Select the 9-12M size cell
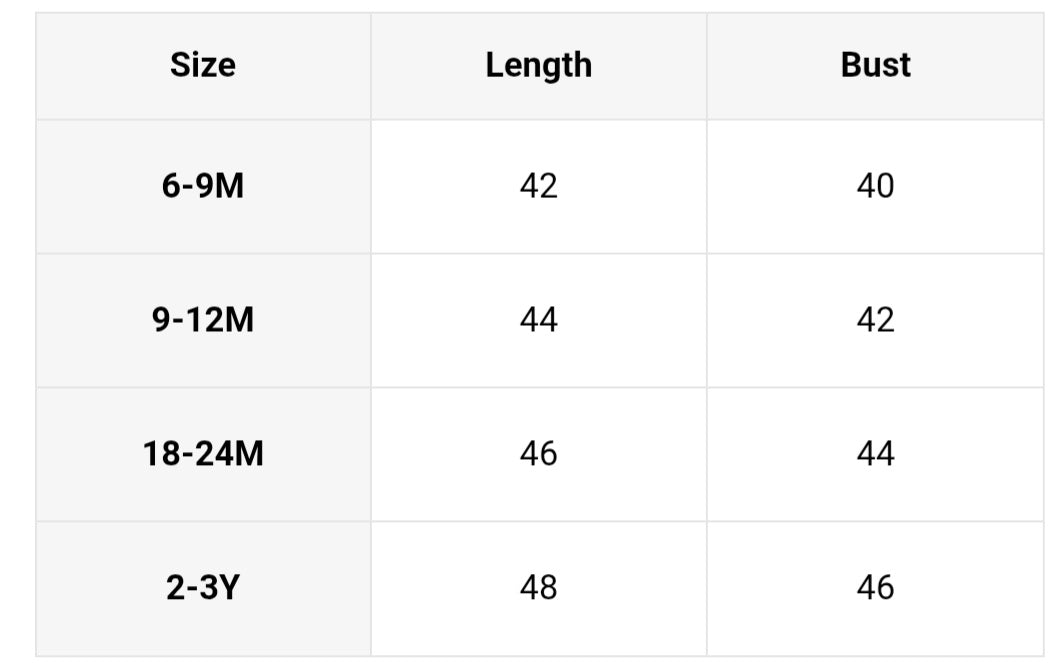The height and width of the screenshot is (663, 1060). 203,320
